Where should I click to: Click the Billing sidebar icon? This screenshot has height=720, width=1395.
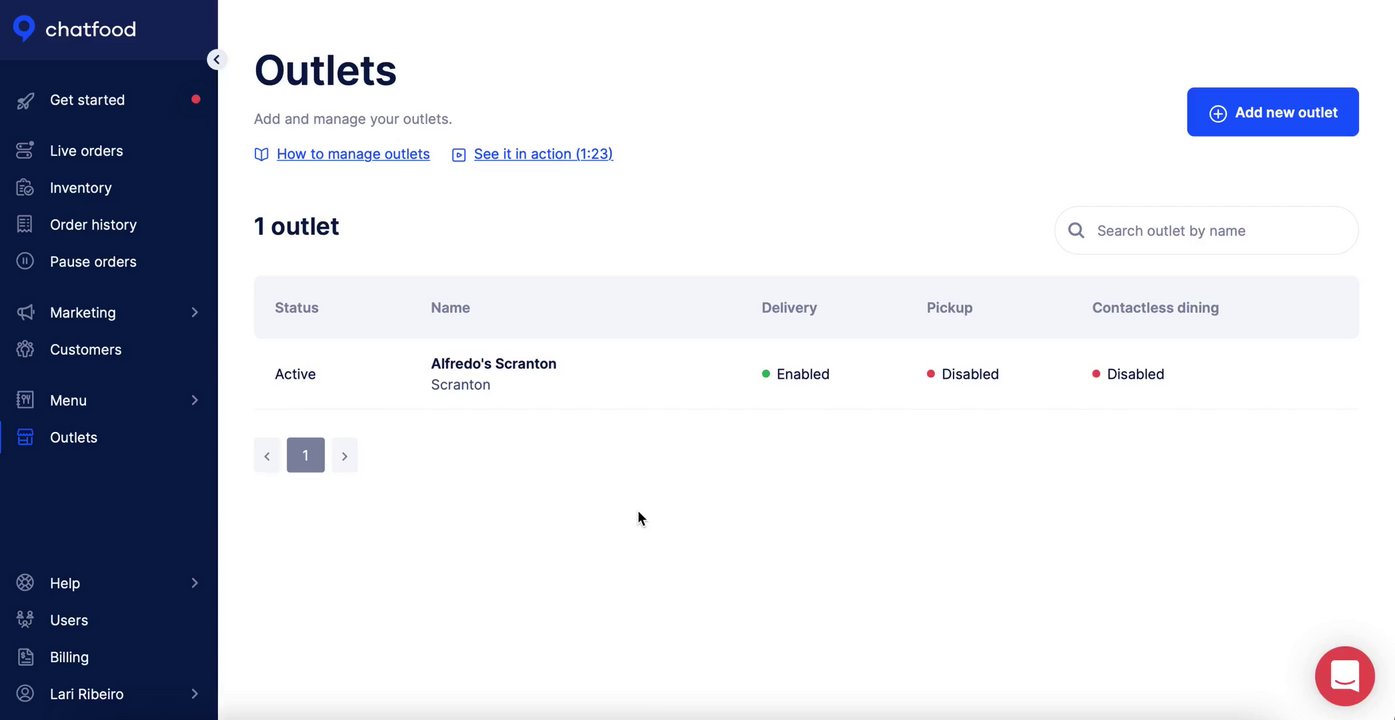26,657
